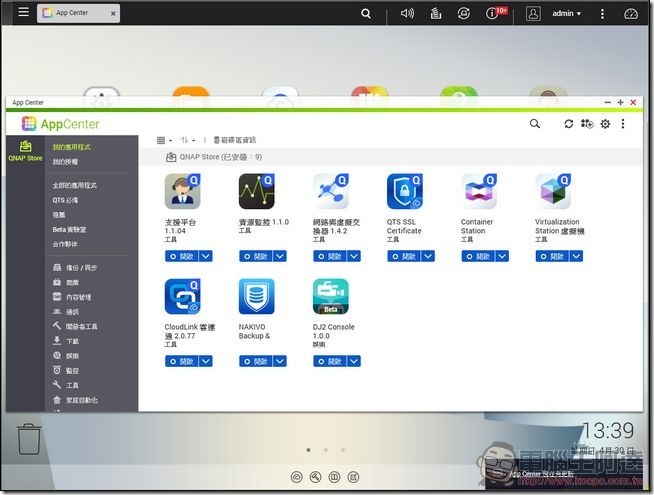654x495 pixels.
Task: Refresh the App Center app list
Action: [x=568, y=124]
